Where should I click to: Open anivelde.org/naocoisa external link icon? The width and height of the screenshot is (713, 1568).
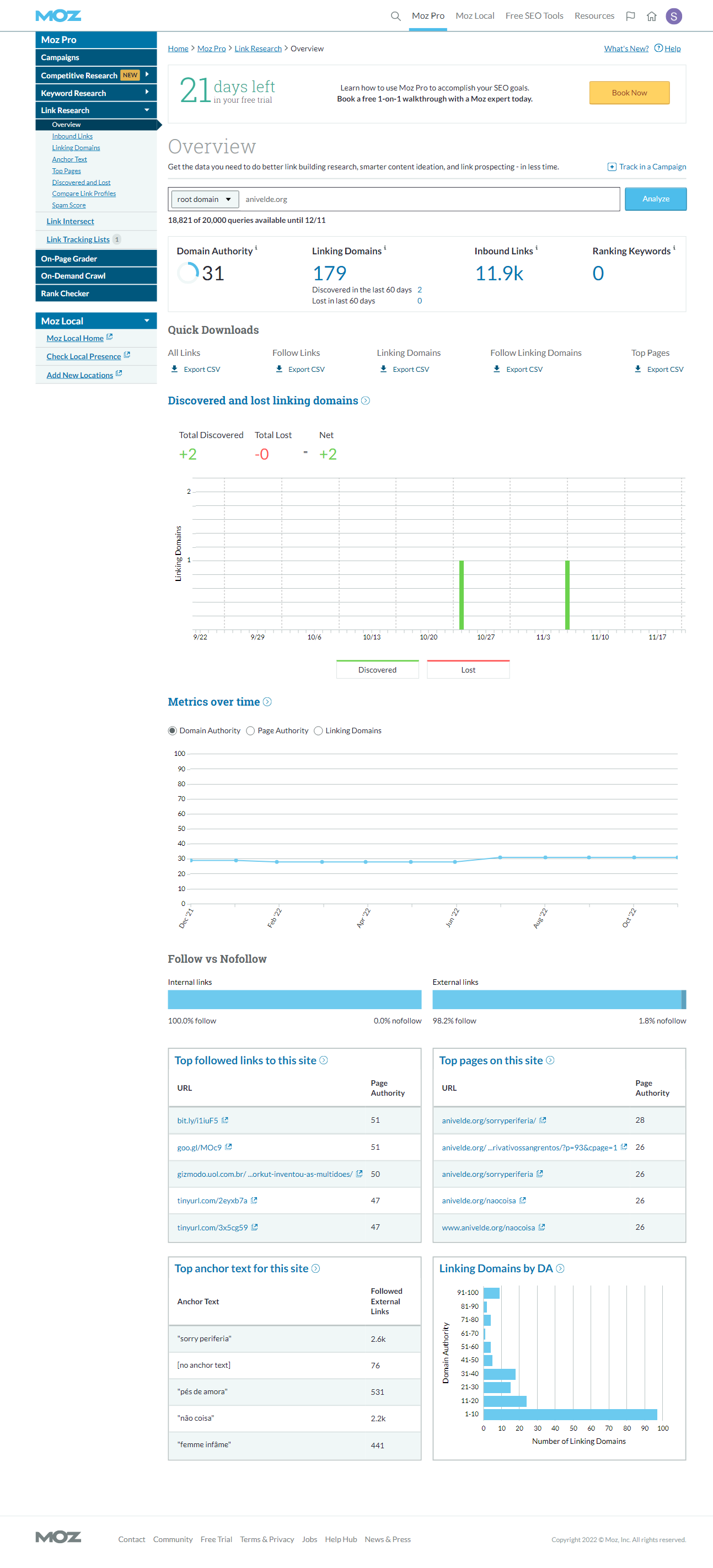(523, 1201)
